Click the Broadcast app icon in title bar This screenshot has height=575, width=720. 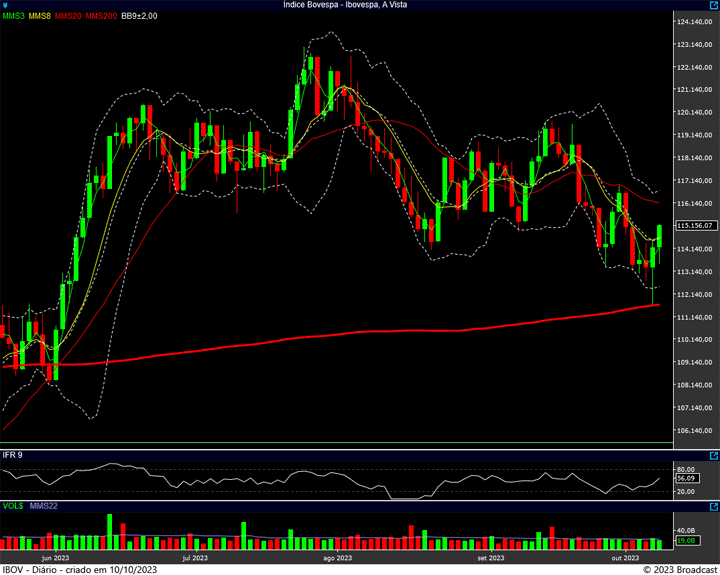pos(5,5)
